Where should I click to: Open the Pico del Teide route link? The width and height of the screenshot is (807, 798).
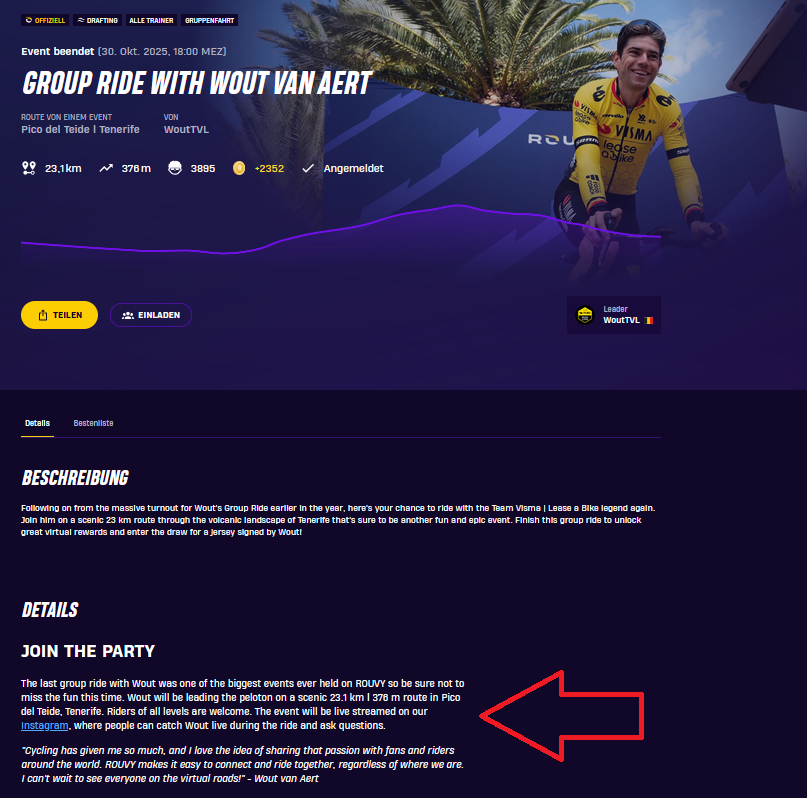(x=80, y=130)
